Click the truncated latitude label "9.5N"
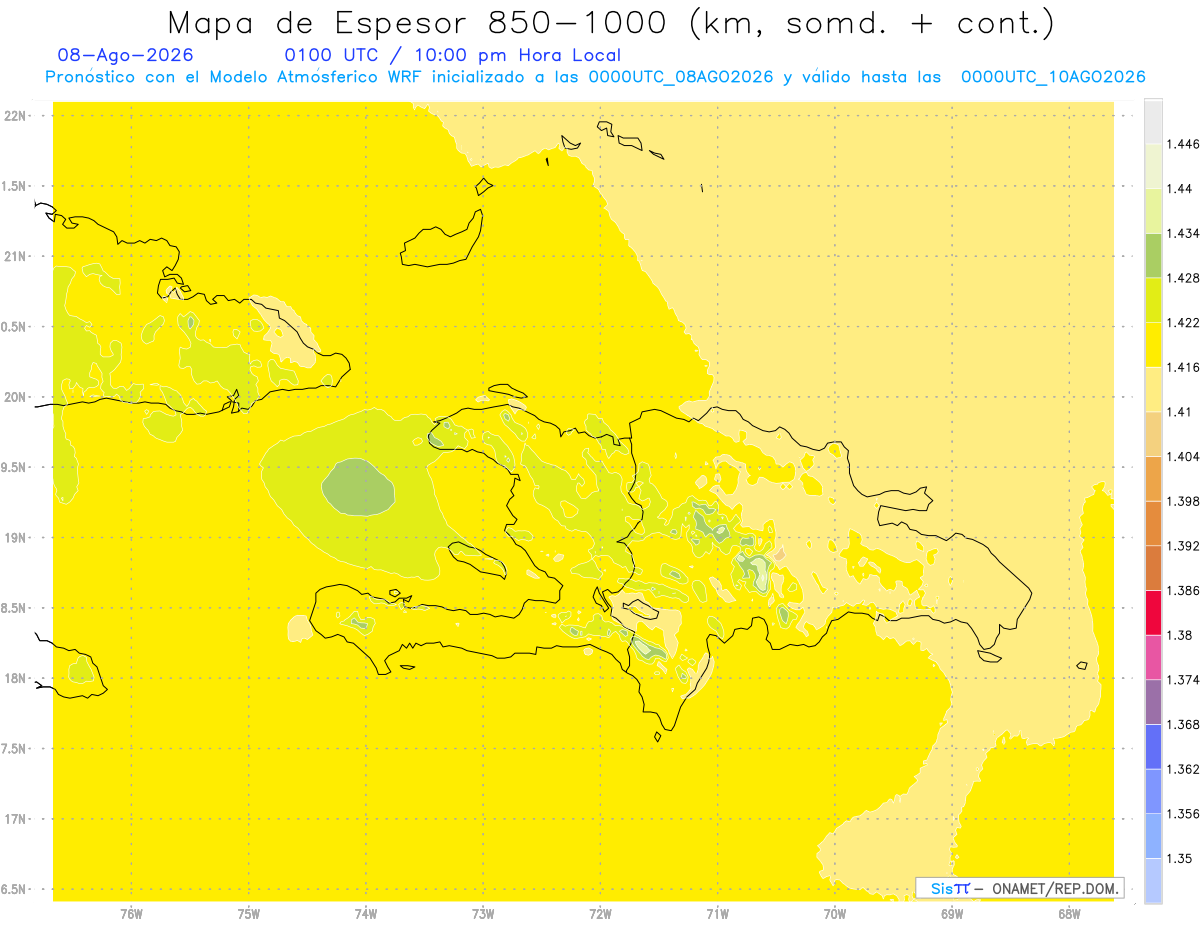 click(x=15, y=468)
